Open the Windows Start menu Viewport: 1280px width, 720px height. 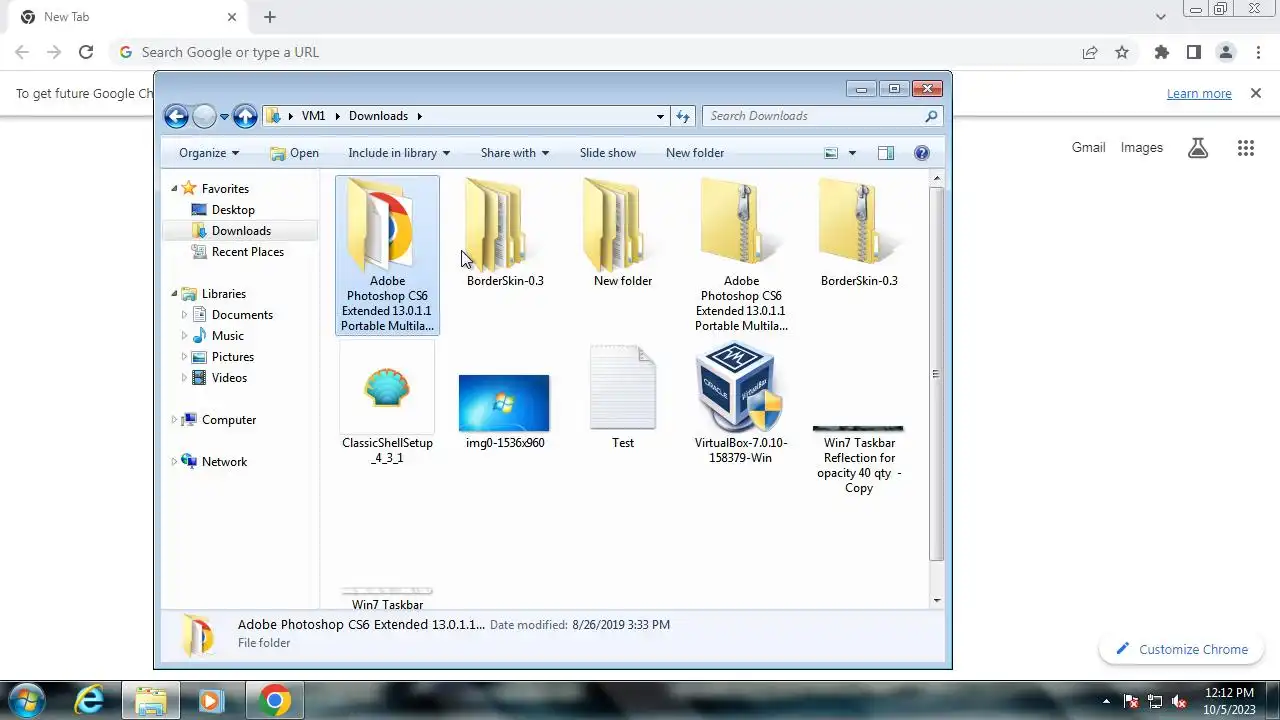27,700
